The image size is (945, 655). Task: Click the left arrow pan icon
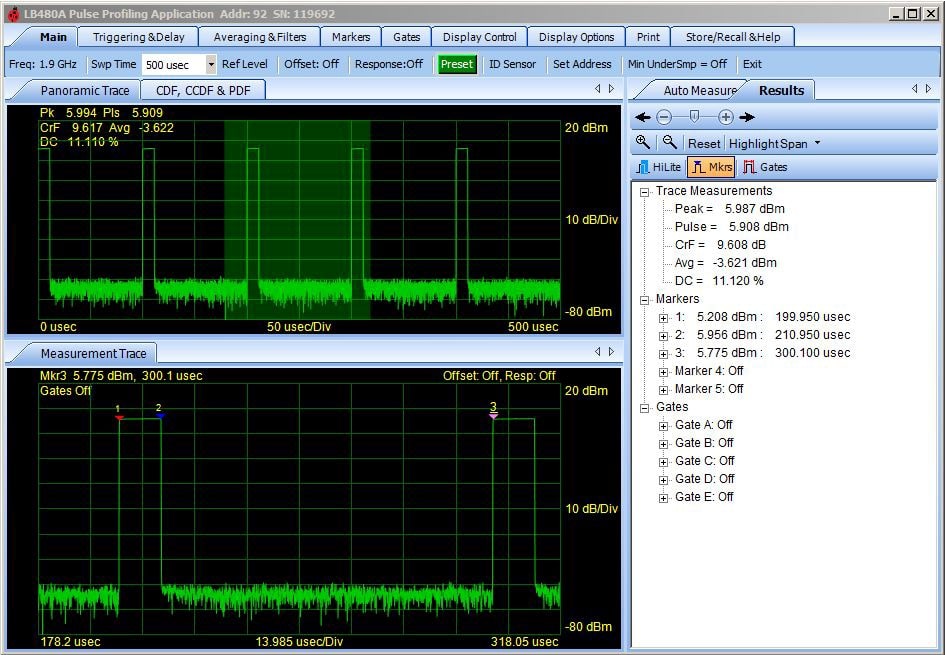pyautogui.click(x=643, y=117)
